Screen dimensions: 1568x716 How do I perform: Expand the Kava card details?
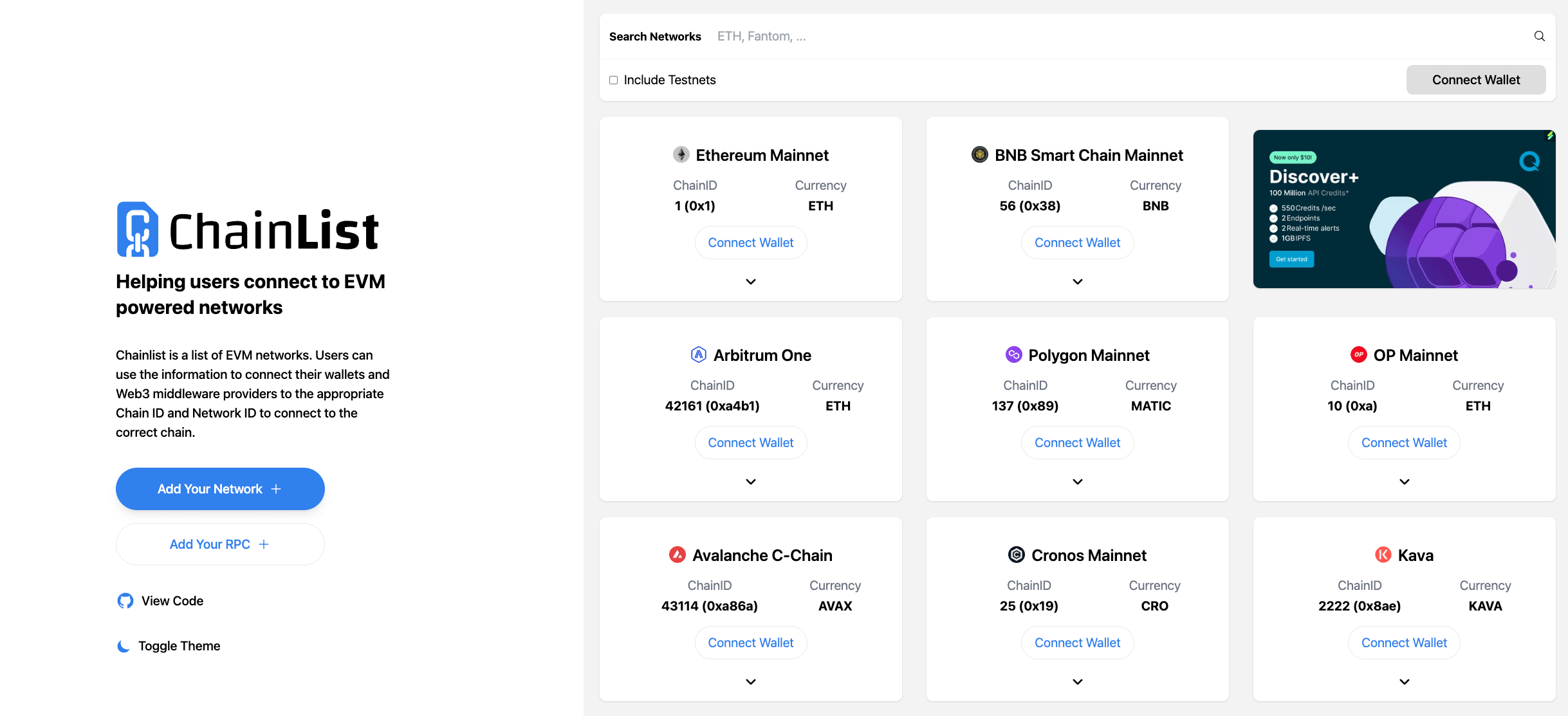(1405, 682)
